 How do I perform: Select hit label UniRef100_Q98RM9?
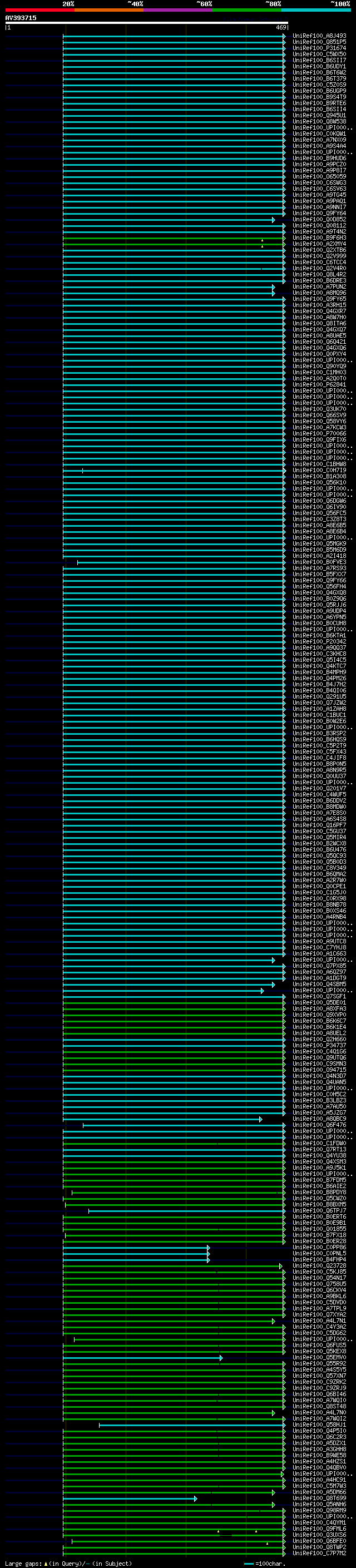click(319, 1510)
